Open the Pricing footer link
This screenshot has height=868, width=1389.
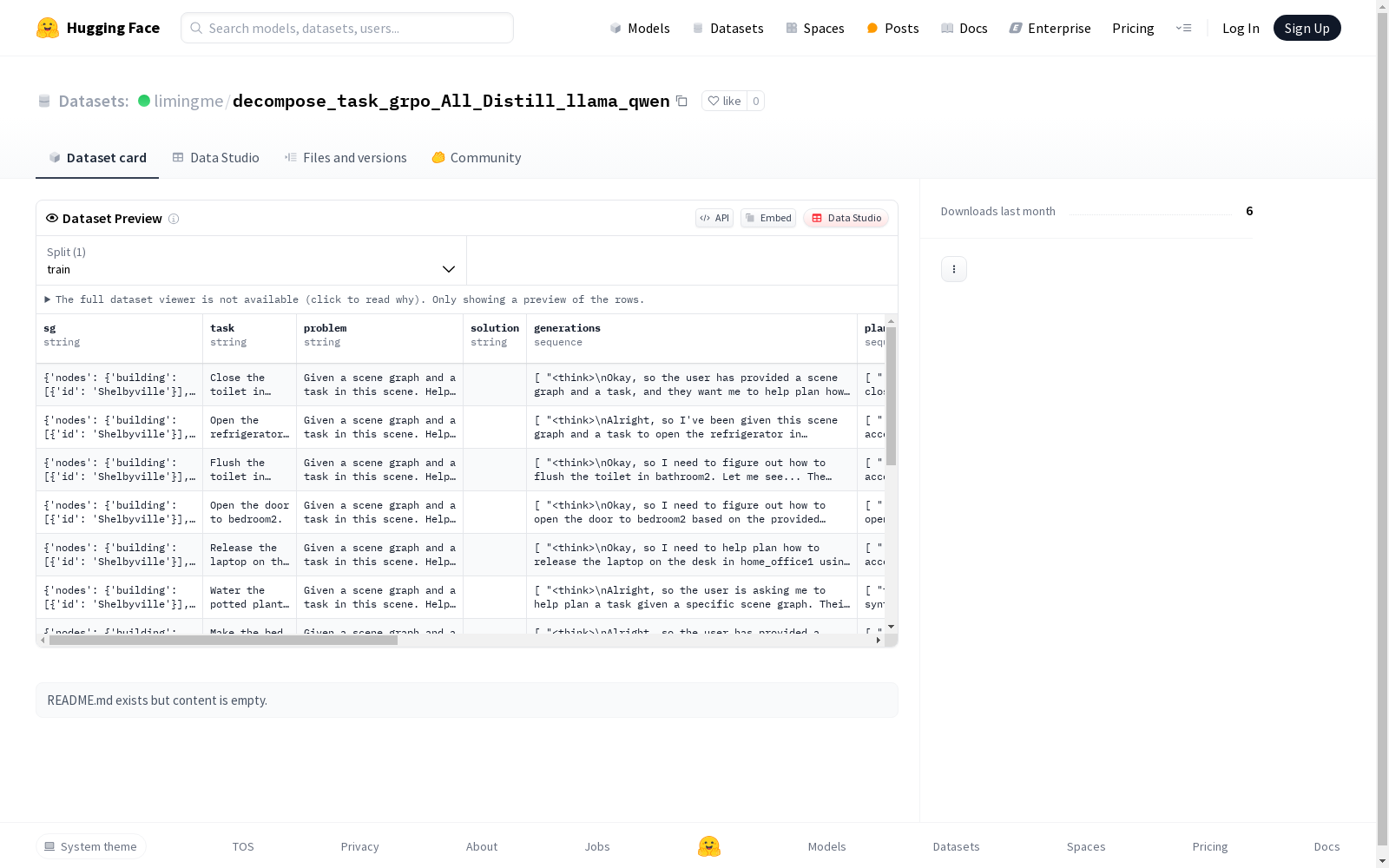click(1210, 846)
